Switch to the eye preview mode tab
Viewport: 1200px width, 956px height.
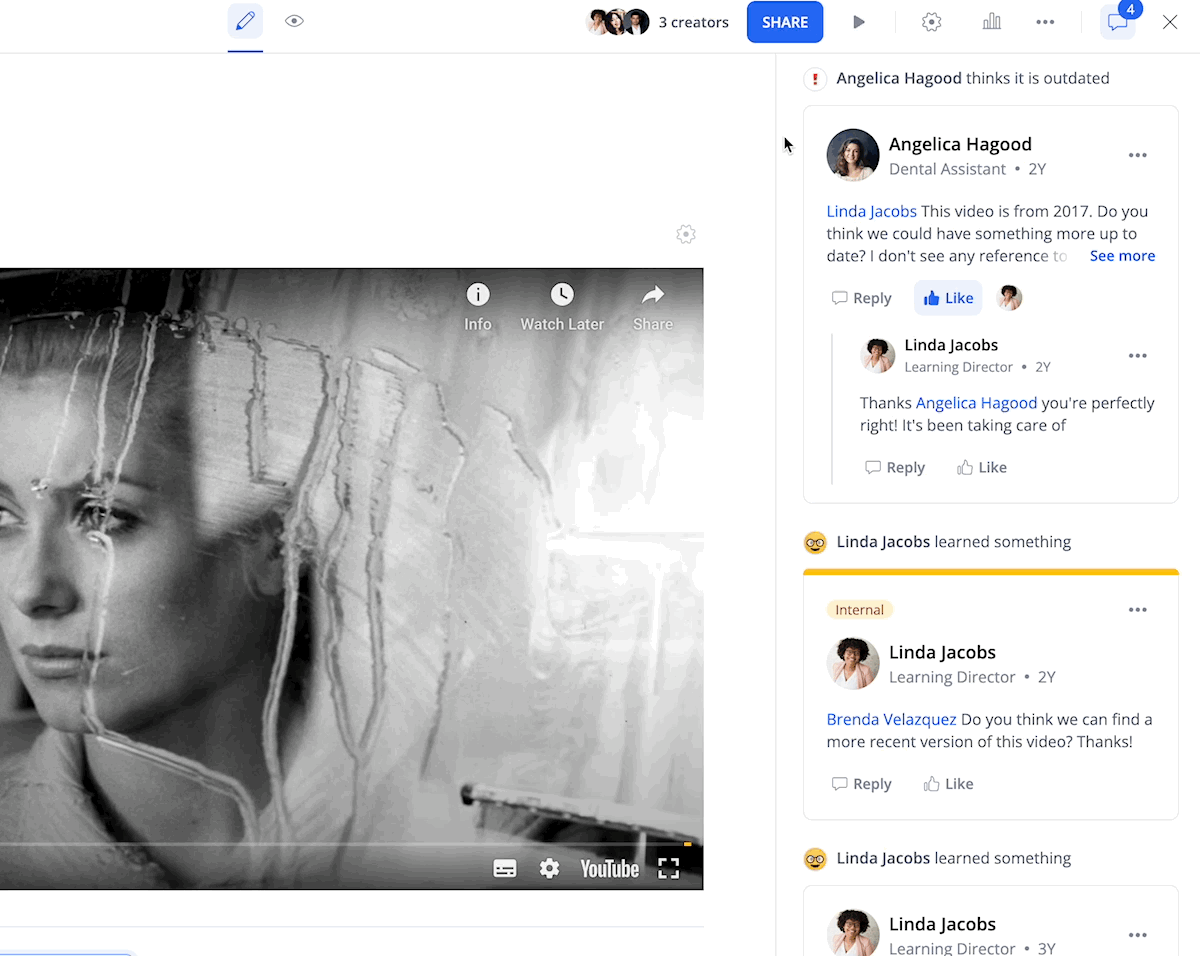pyautogui.click(x=294, y=21)
